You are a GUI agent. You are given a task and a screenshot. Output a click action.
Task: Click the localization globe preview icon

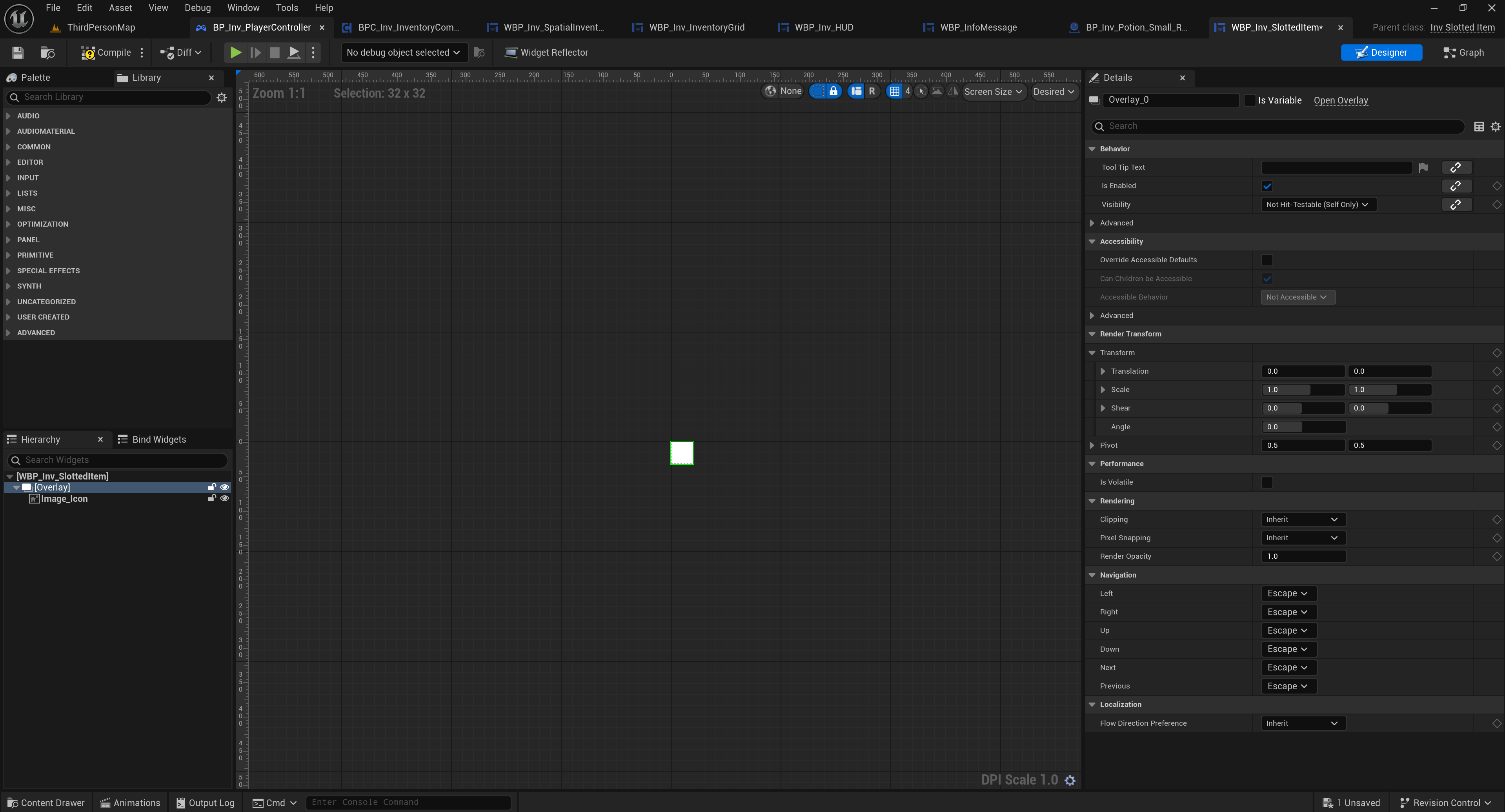pos(771,91)
